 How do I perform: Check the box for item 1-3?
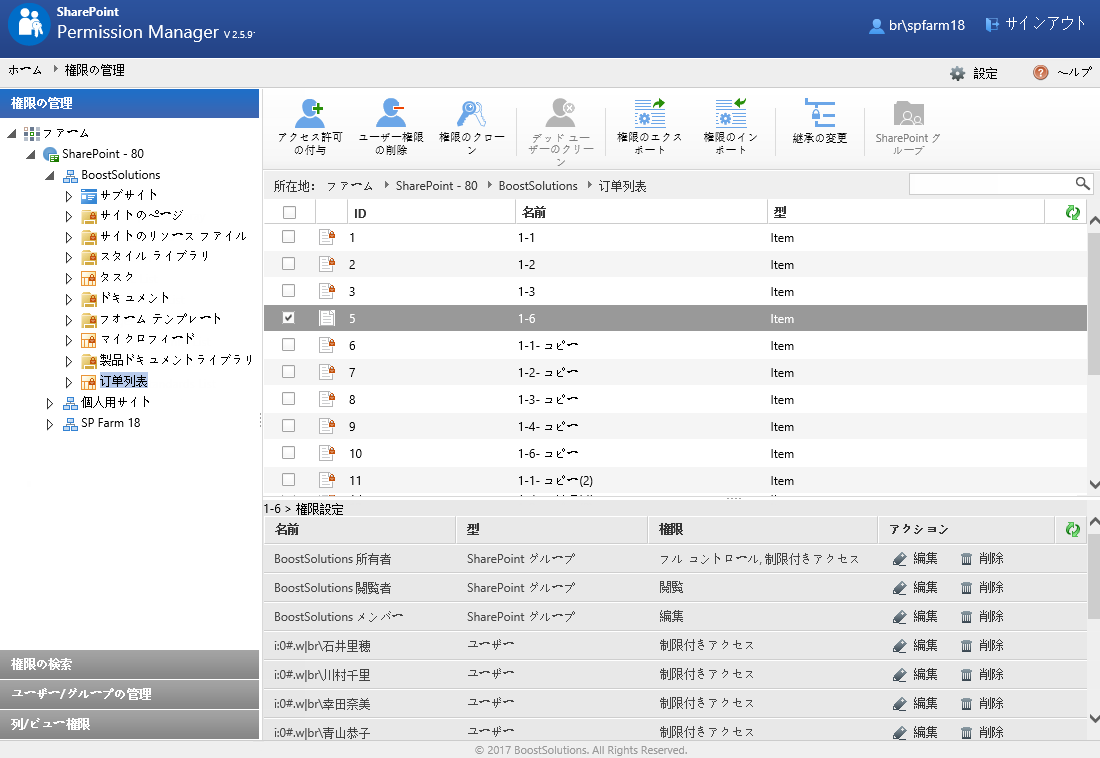point(288,291)
